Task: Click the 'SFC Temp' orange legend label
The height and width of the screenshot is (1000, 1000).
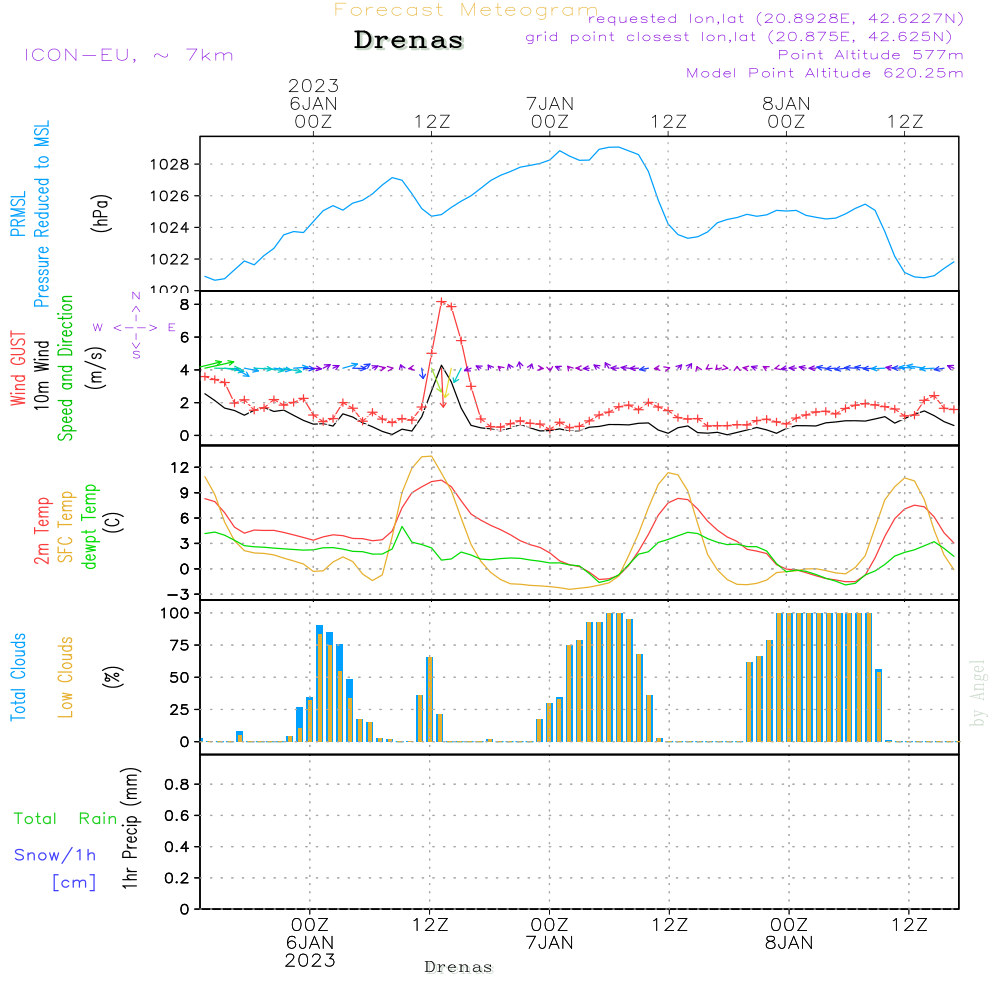Action: pos(66,527)
